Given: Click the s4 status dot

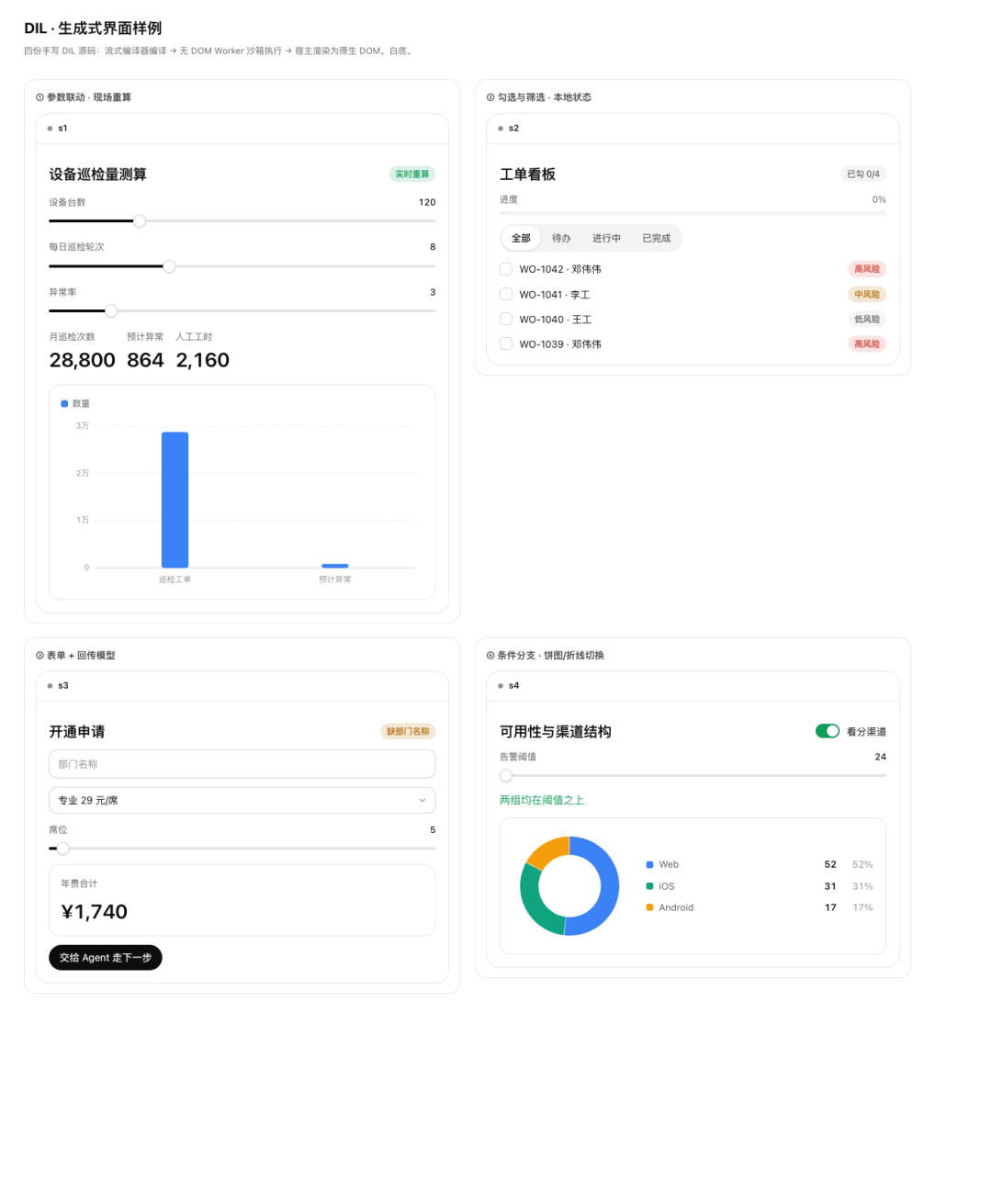Looking at the screenshot, I should (x=501, y=686).
